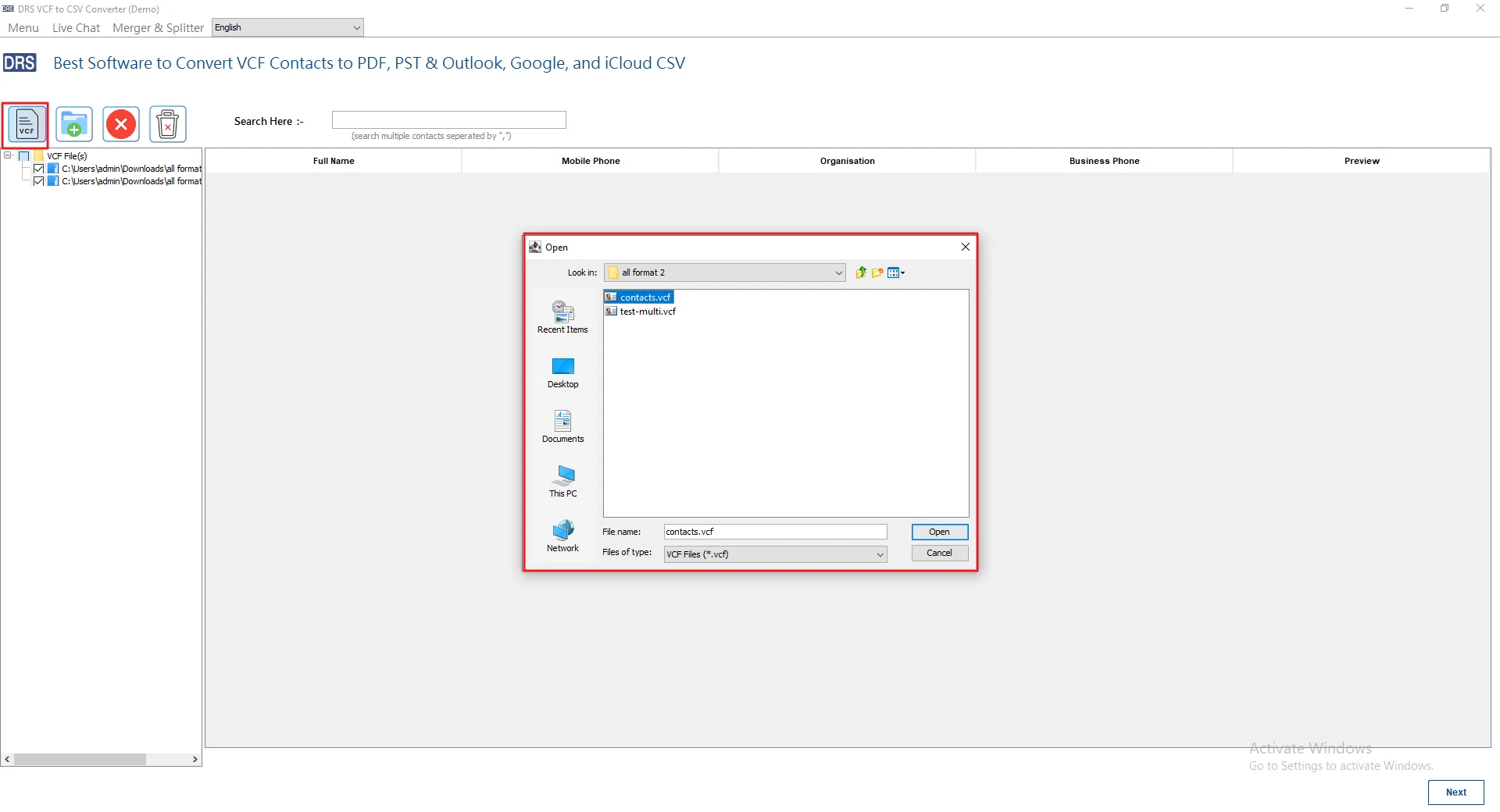Image resolution: width=1500 pixels, height=812 pixels.
Task: Go to Desktop in dialog sidebar
Action: pyautogui.click(x=562, y=372)
